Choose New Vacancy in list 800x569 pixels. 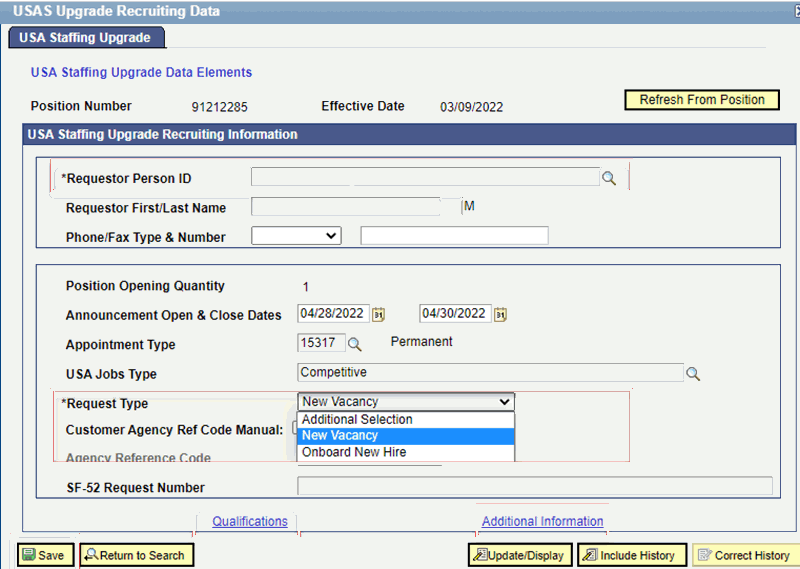coord(406,436)
